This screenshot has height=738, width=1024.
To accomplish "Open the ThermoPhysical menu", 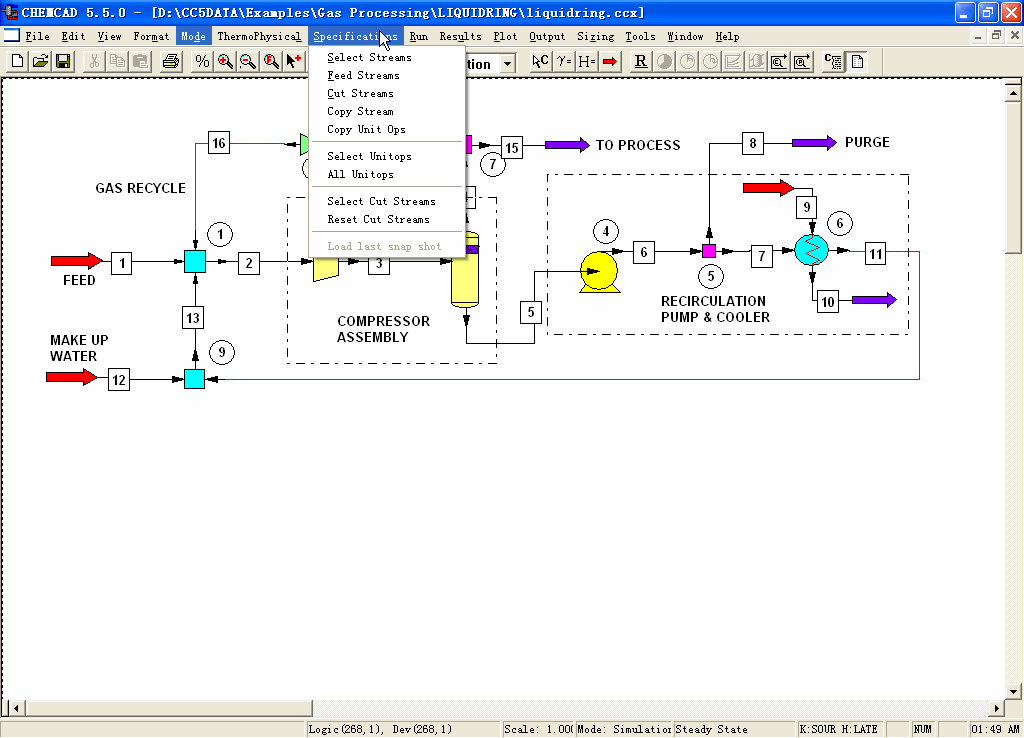I will [x=259, y=37].
